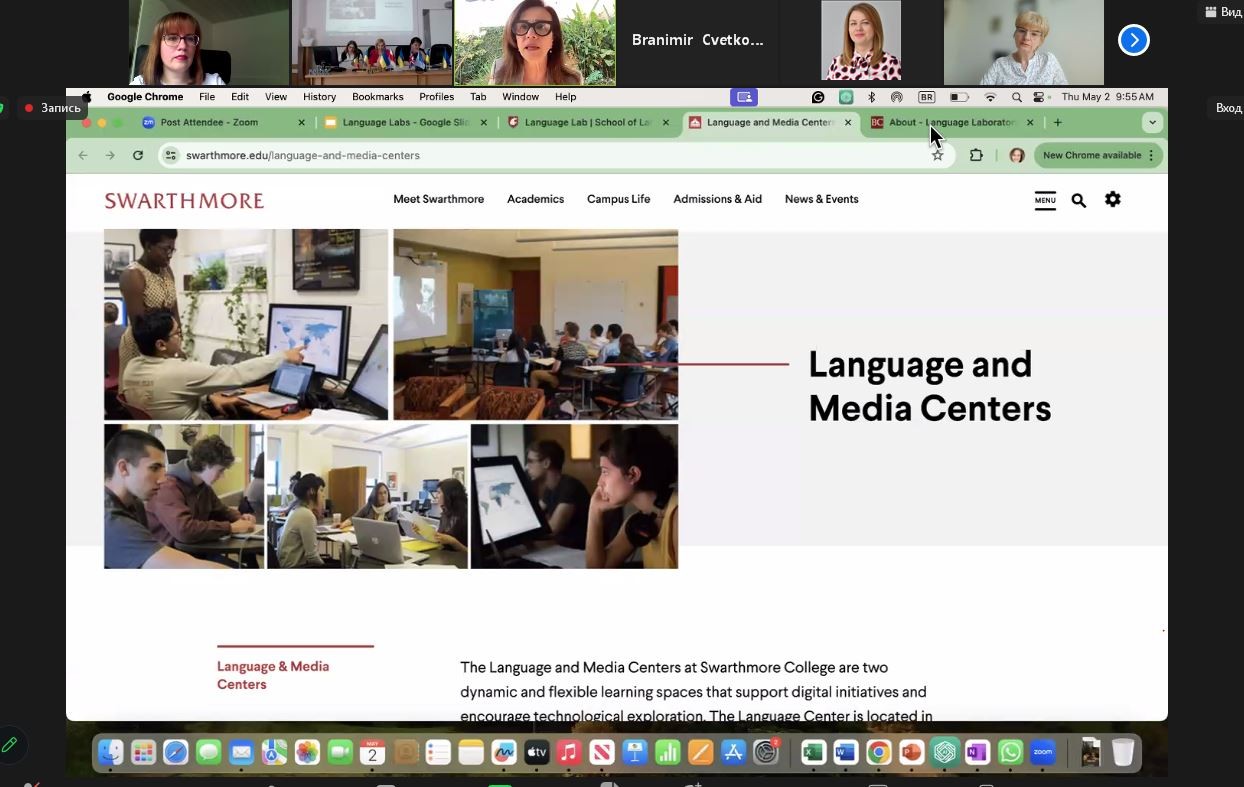1244x787 pixels.
Task: Click the search magnifier icon on Swarthmore site
Action: [1078, 200]
